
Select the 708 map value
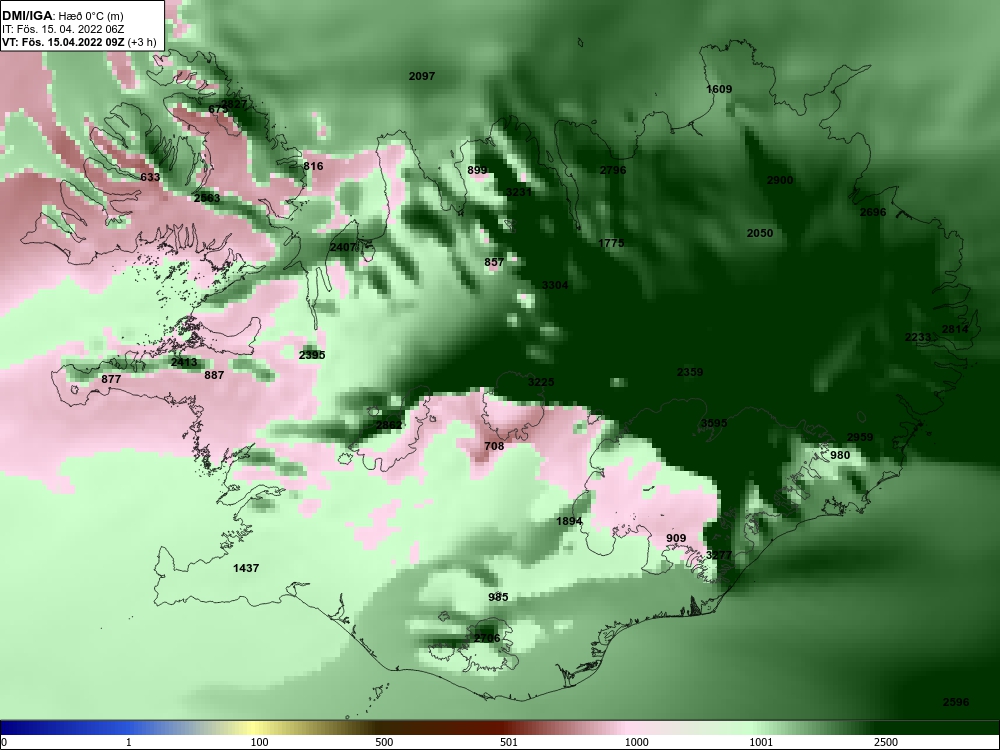pyautogui.click(x=494, y=446)
